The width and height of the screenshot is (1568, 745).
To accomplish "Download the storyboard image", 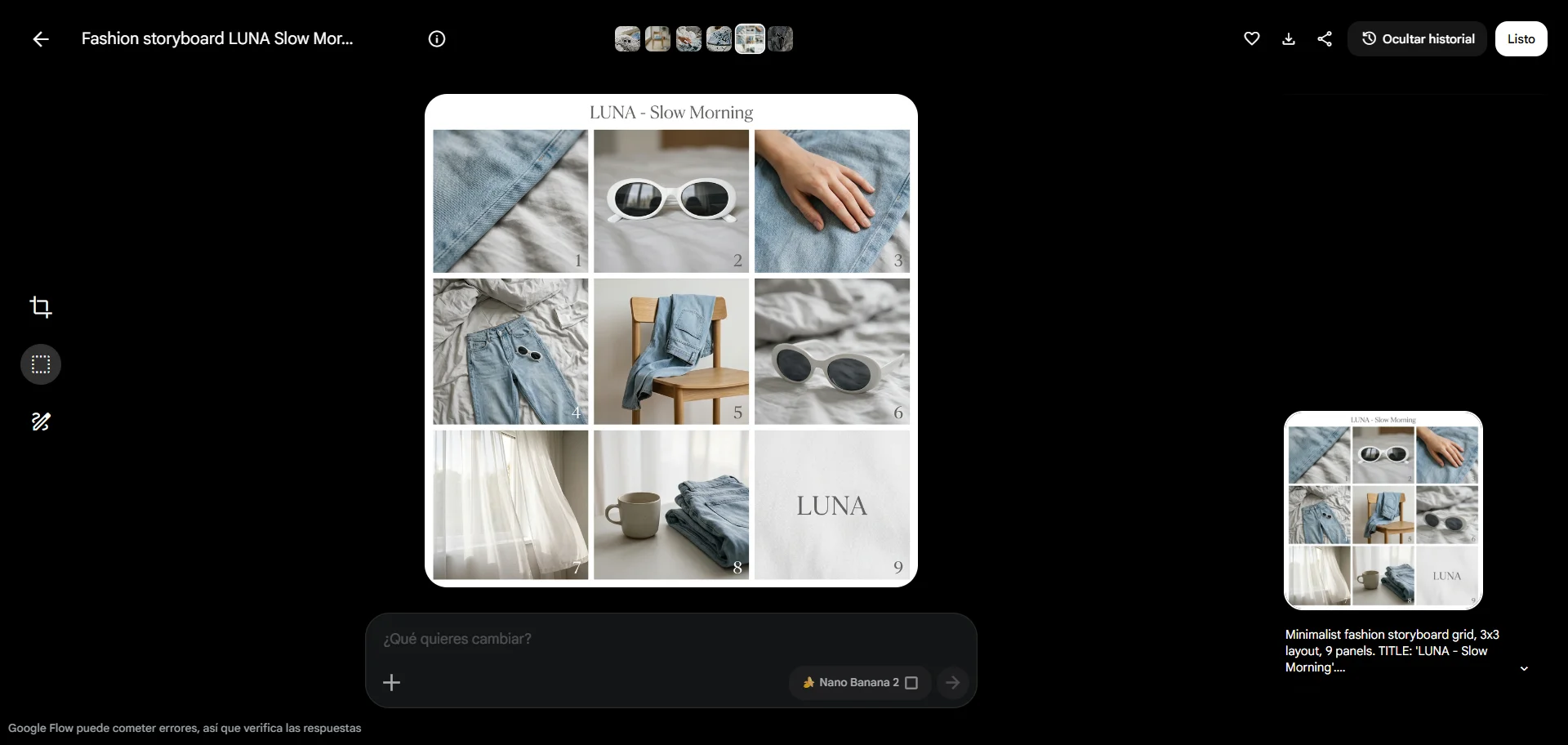I will point(1289,39).
